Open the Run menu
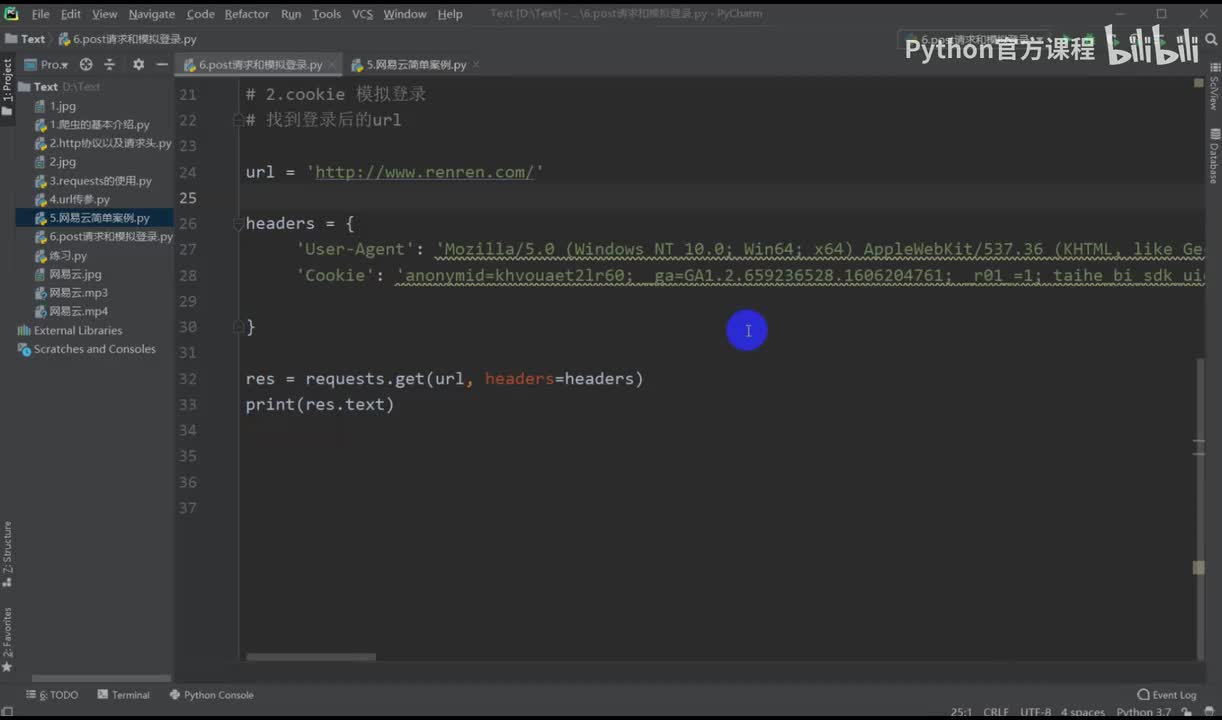Image resolution: width=1222 pixels, height=720 pixels. coord(291,14)
